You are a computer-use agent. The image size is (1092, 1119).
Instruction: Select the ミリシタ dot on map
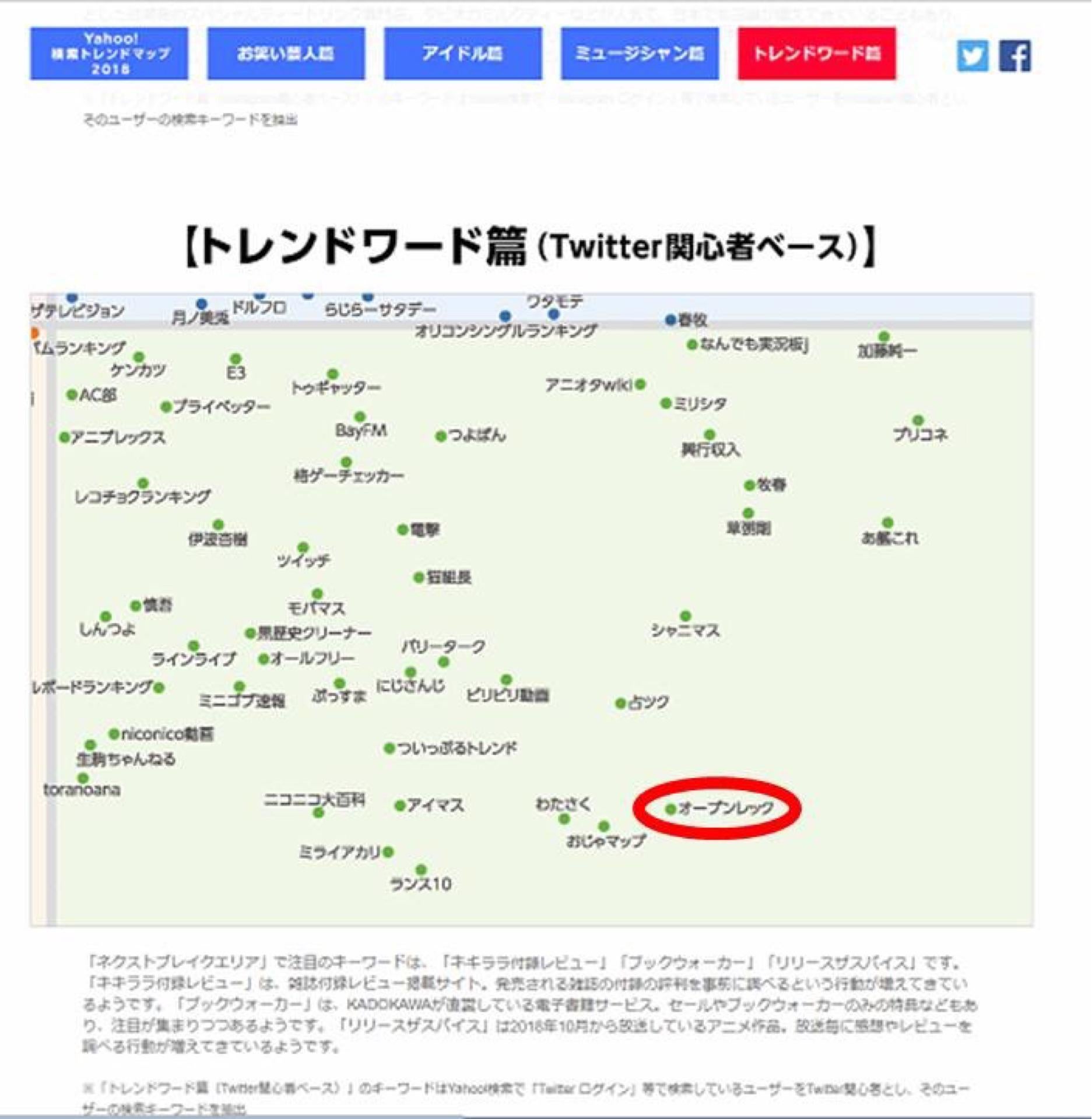coord(666,403)
